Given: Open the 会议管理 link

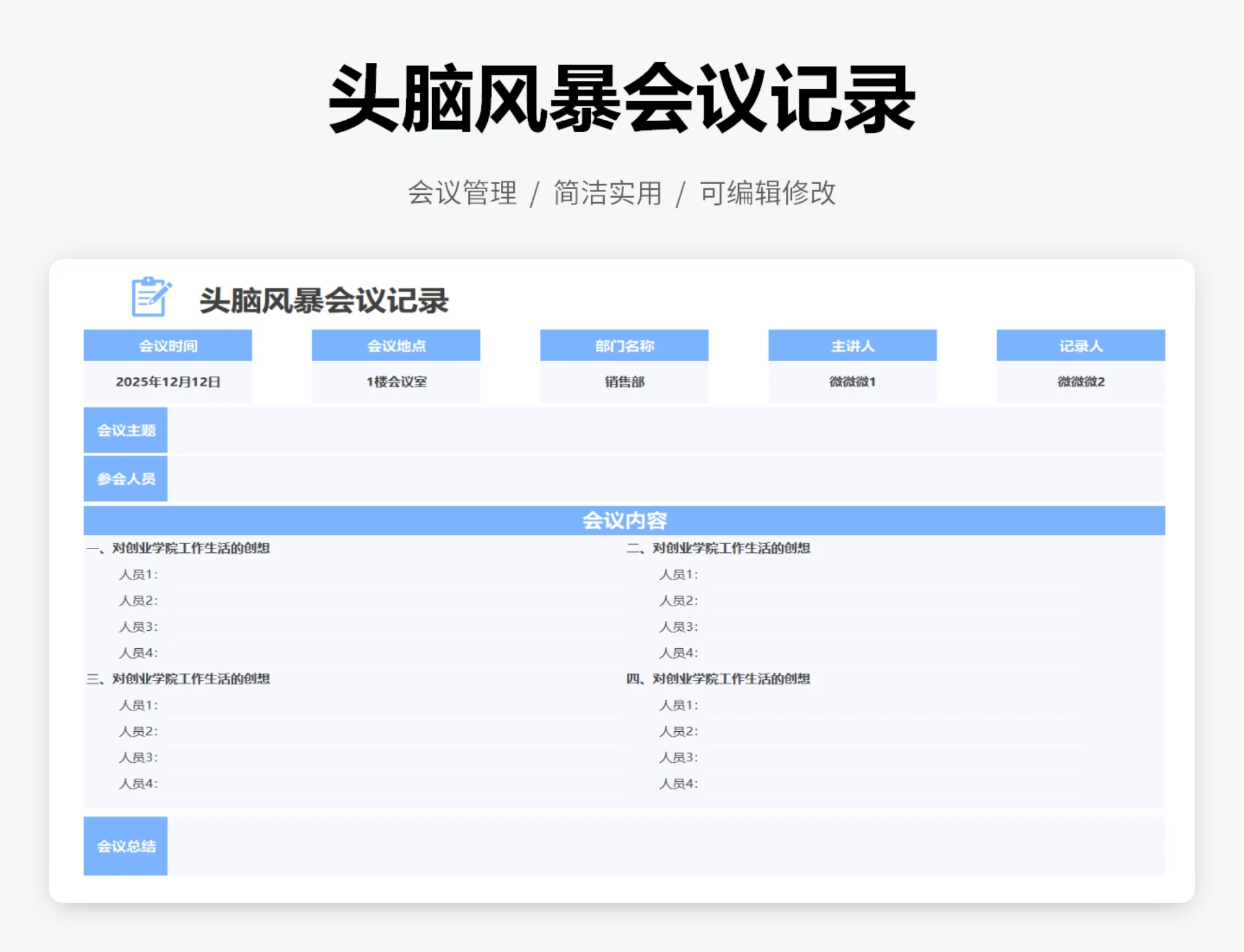Looking at the screenshot, I should coord(462,192).
